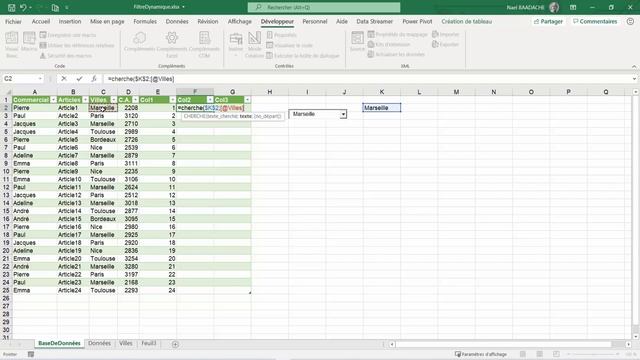Toggle relative references (Utiliser les références relatives)
This screenshot has width=640, height=360.
[77, 45]
